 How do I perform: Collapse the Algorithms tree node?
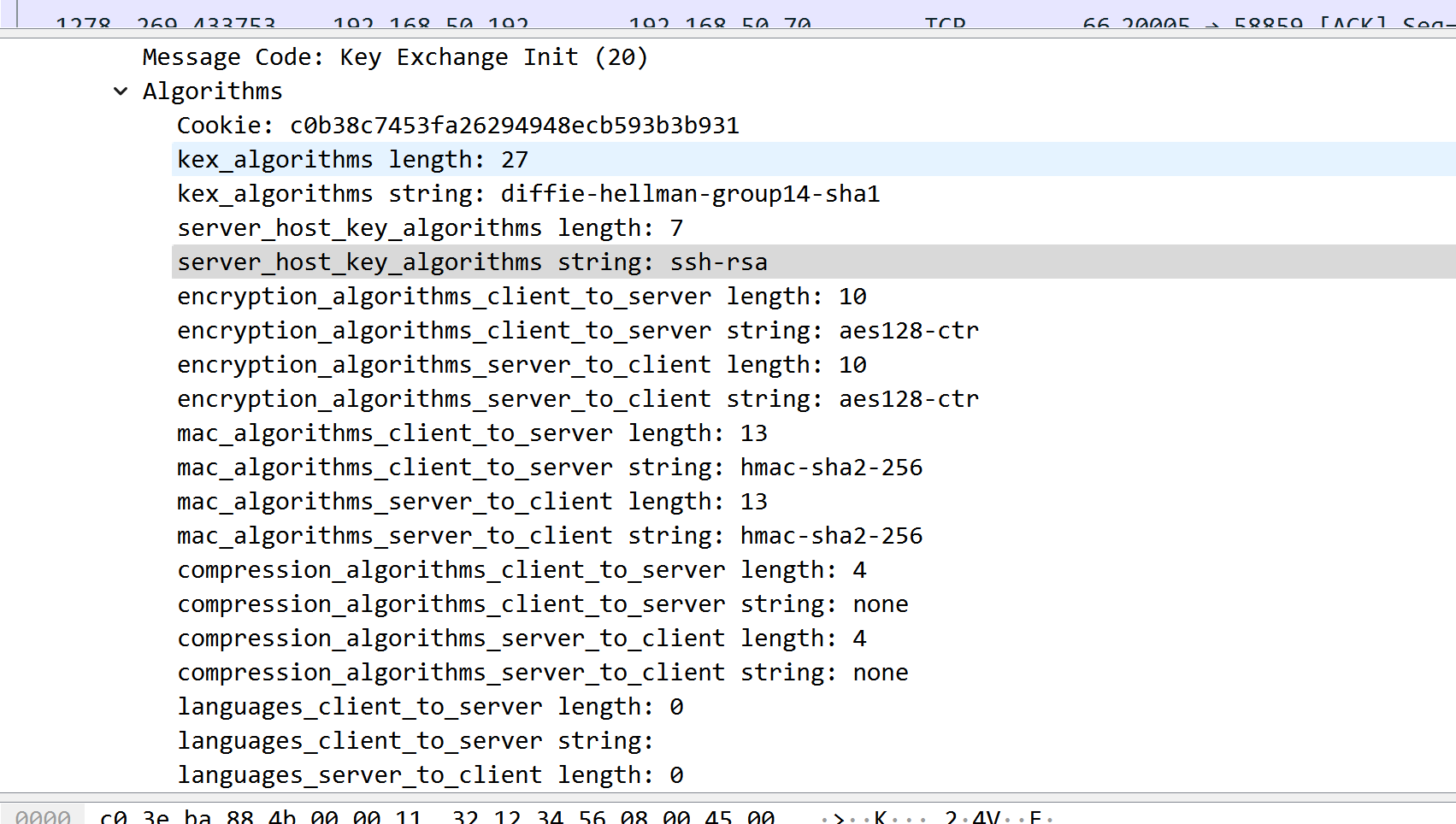point(121,91)
